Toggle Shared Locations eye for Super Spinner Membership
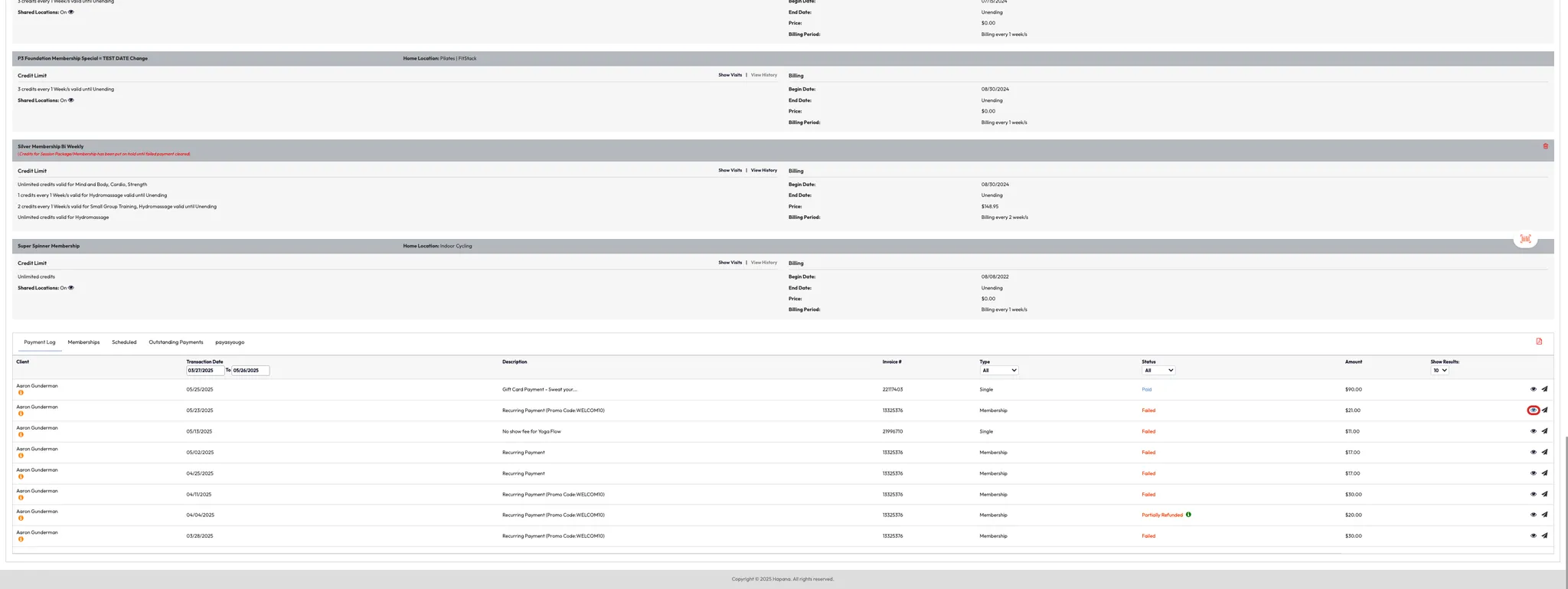Screen dimensions: 1568x589 [71, 288]
